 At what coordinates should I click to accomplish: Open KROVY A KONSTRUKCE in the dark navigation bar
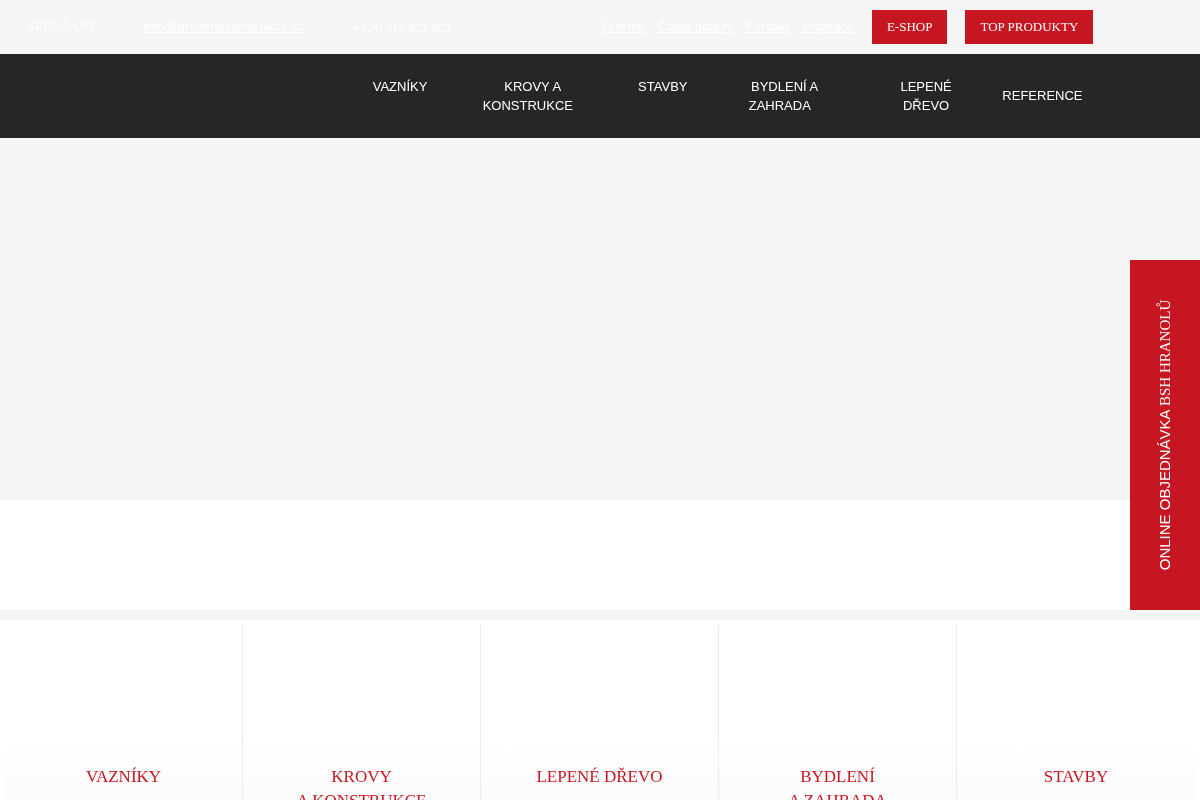[x=528, y=96]
